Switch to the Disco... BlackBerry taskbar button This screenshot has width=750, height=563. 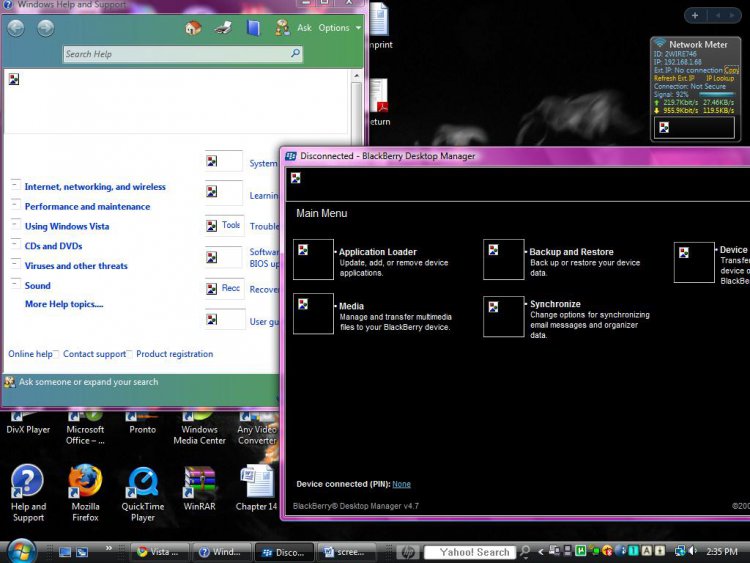pyautogui.click(x=284, y=552)
